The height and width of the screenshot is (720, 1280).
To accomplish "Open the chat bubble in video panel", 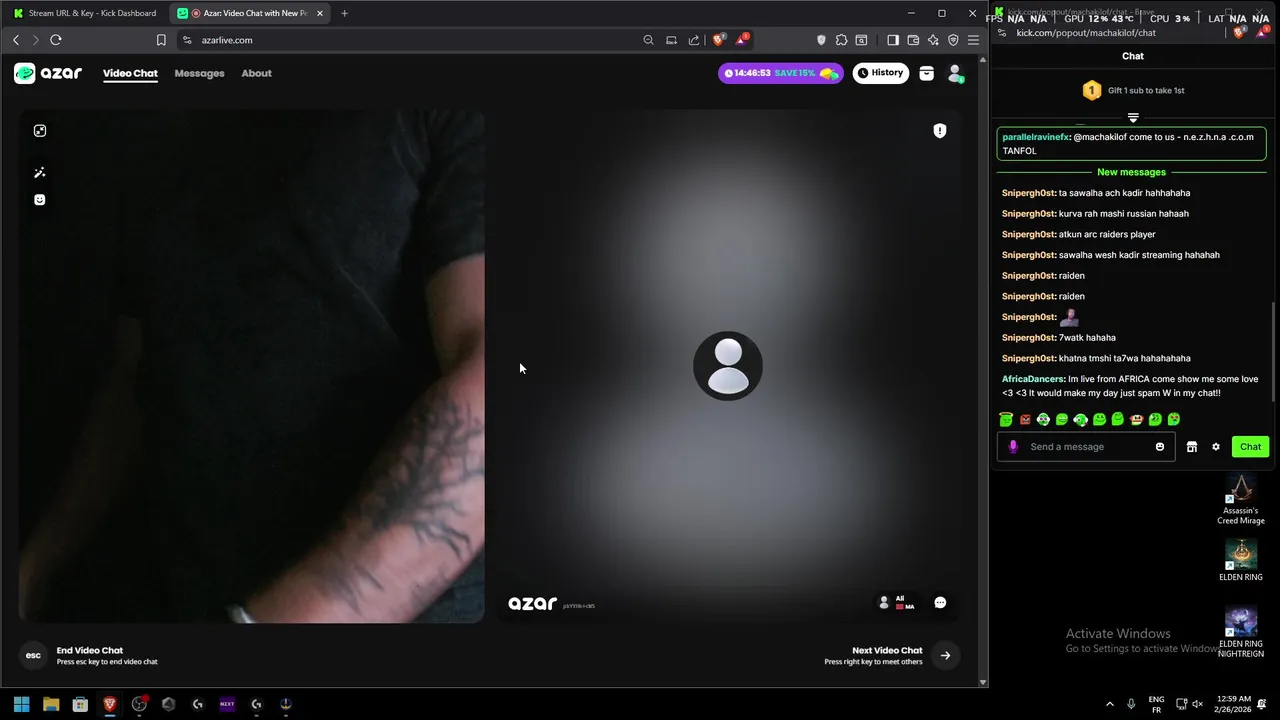I will point(940,602).
